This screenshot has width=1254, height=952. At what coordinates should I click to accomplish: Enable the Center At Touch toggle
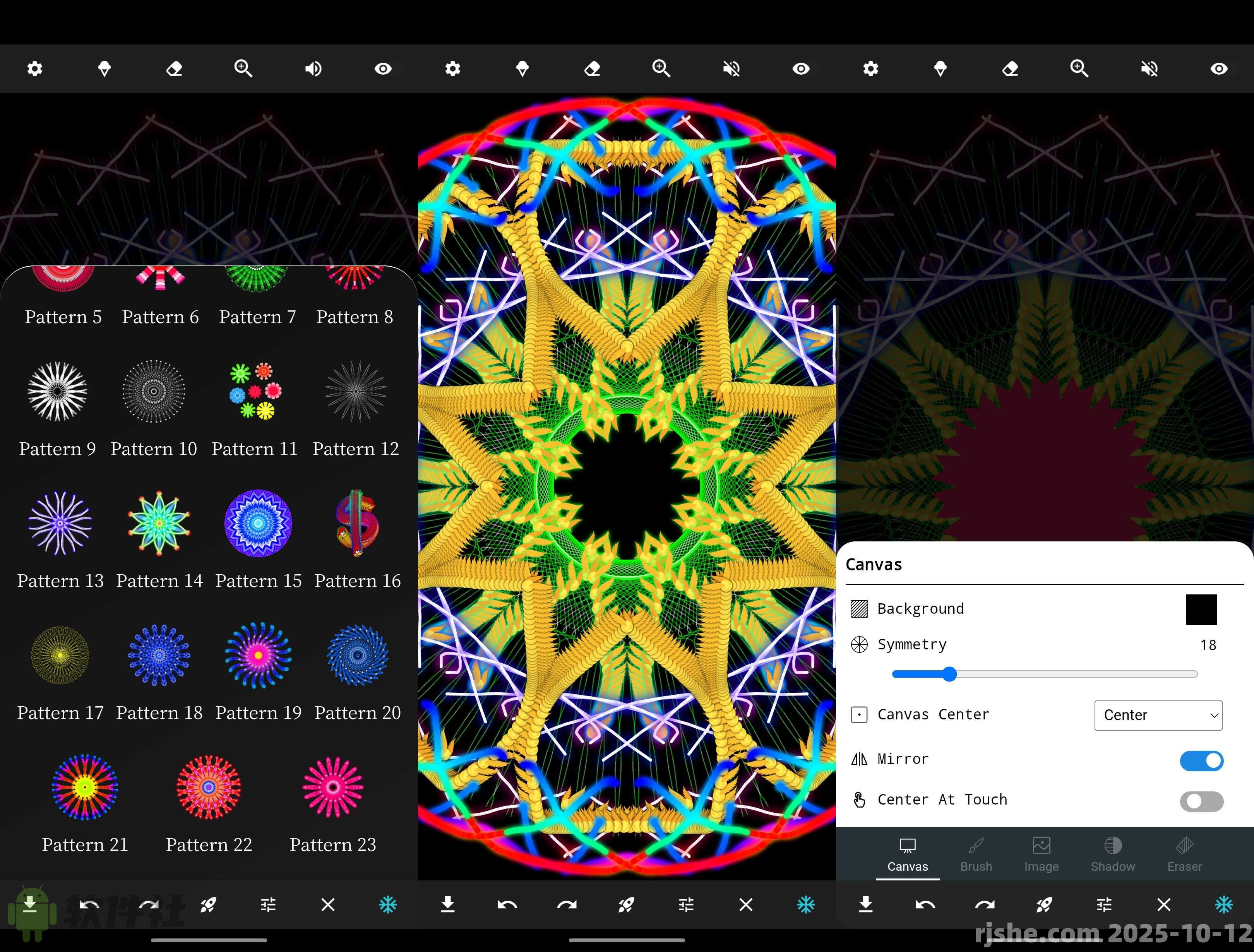pos(1202,801)
